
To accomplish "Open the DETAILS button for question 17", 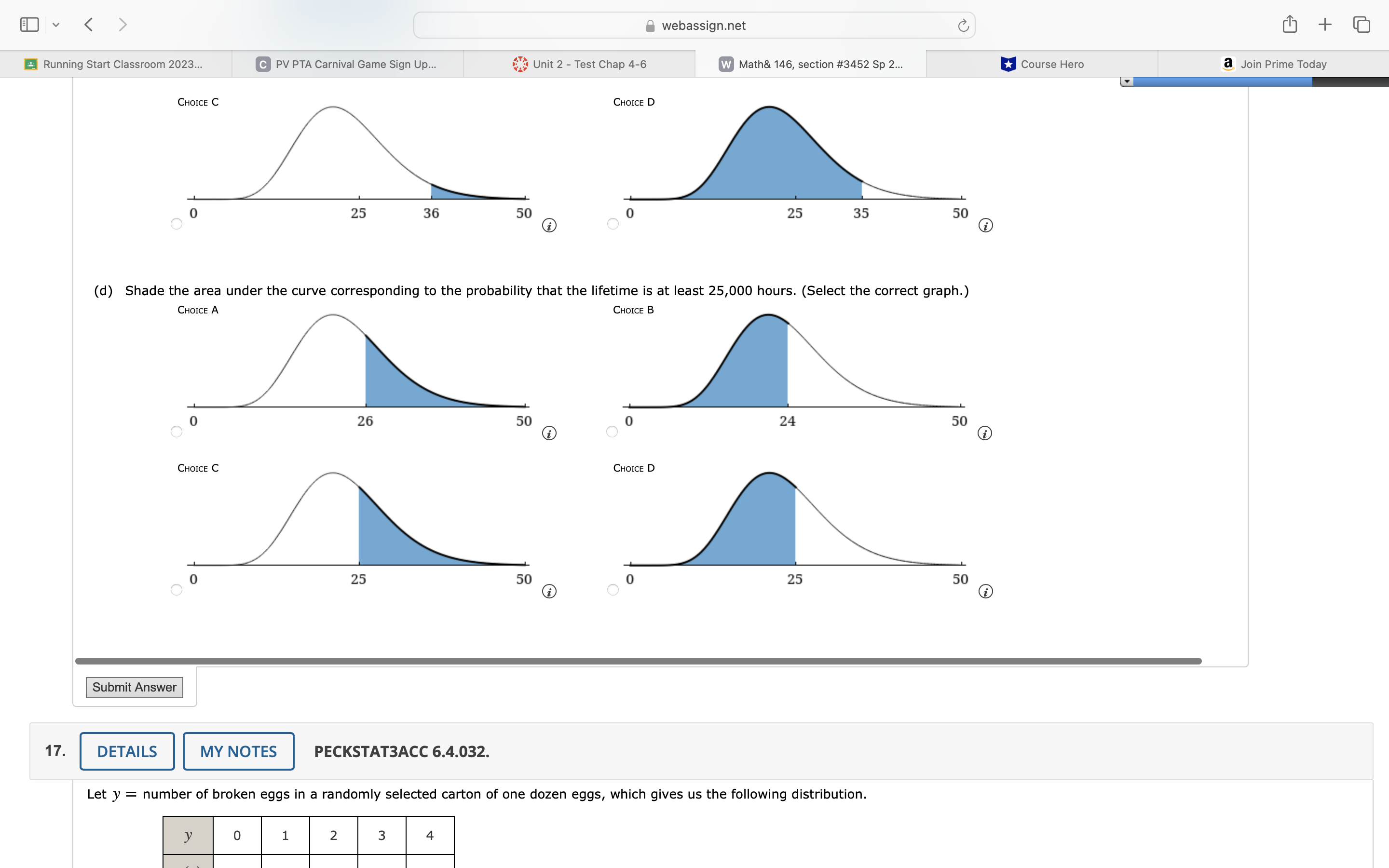I will coord(127,751).
